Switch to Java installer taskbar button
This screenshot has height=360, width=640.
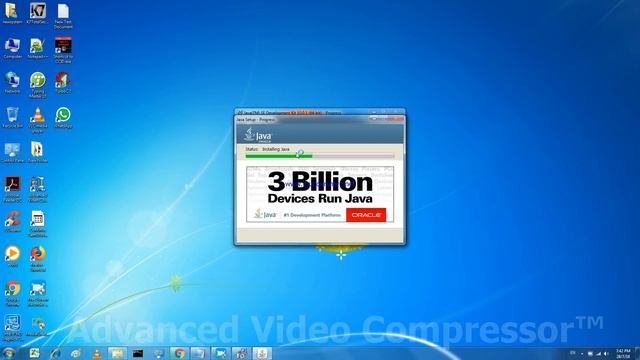click(262, 353)
